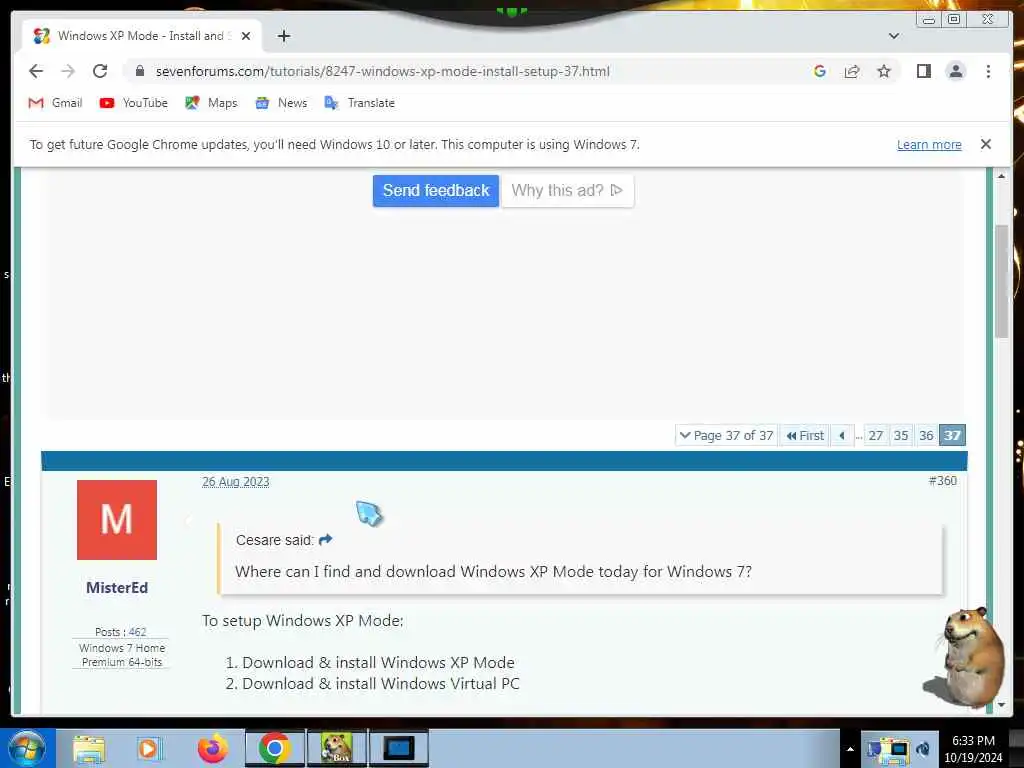Click the address bar URL
The width and height of the screenshot is (1024, 768).
tap(383, 71)
